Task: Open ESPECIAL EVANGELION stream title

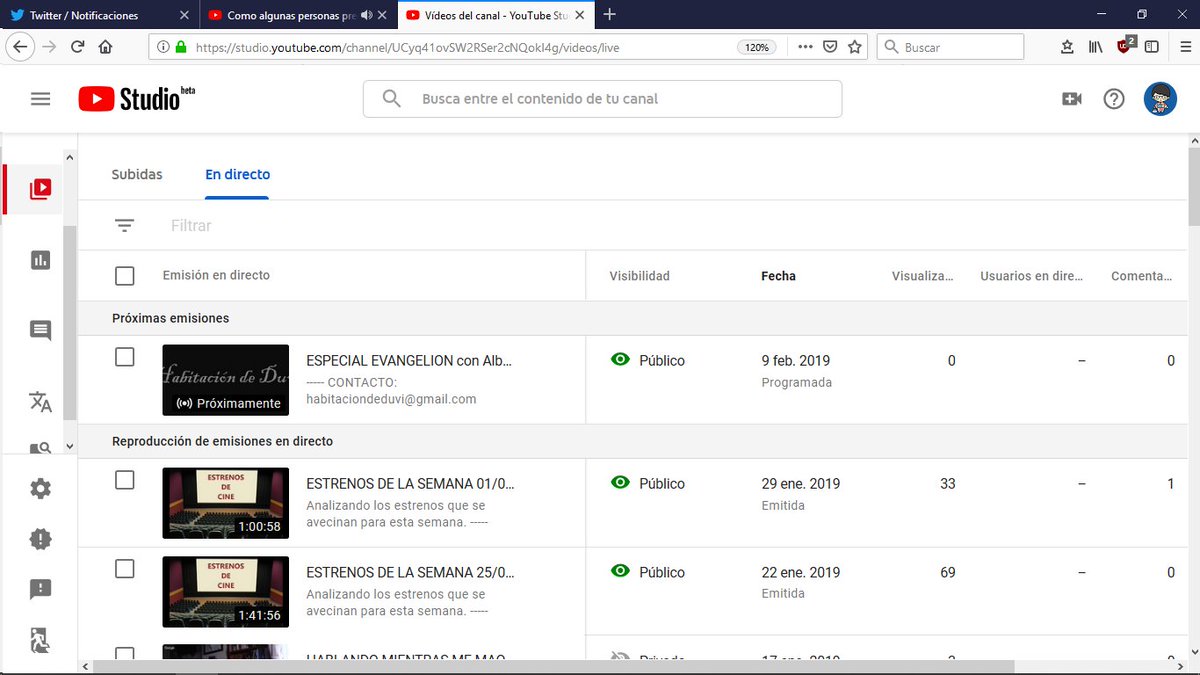Action: [409, 360]
